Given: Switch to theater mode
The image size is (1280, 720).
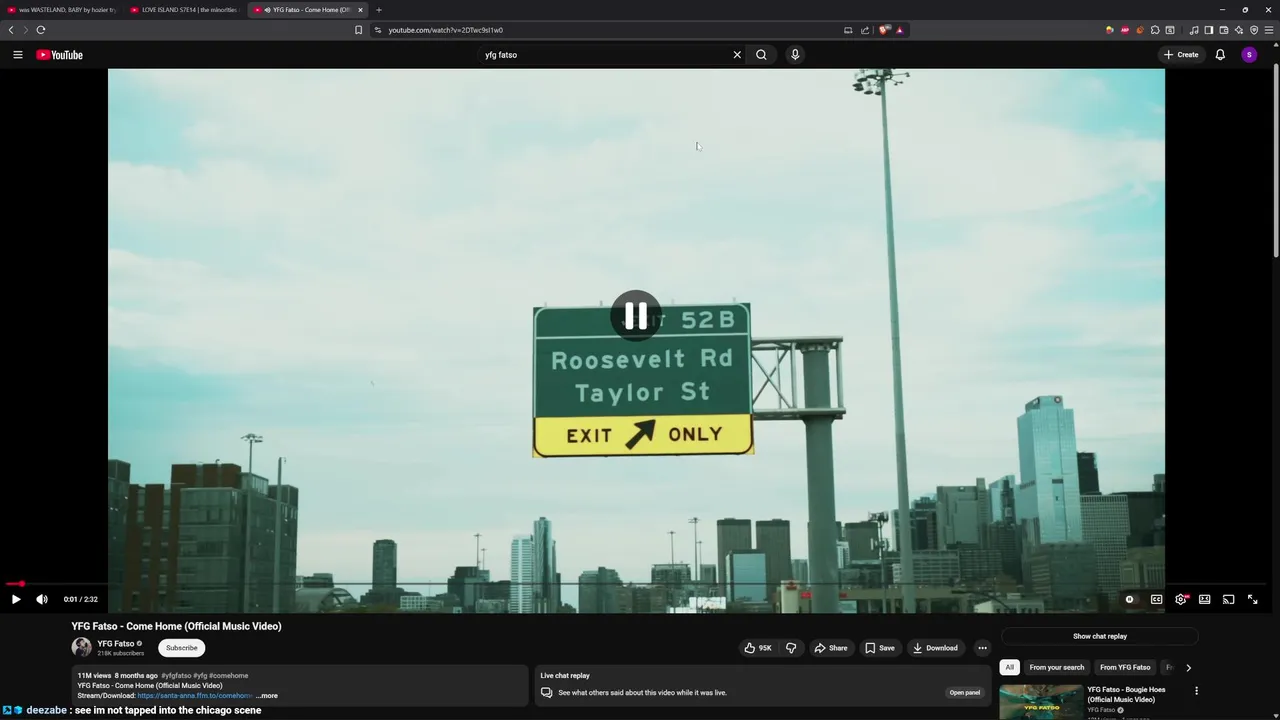Looking at the screenshot, I should [1204, 599].
